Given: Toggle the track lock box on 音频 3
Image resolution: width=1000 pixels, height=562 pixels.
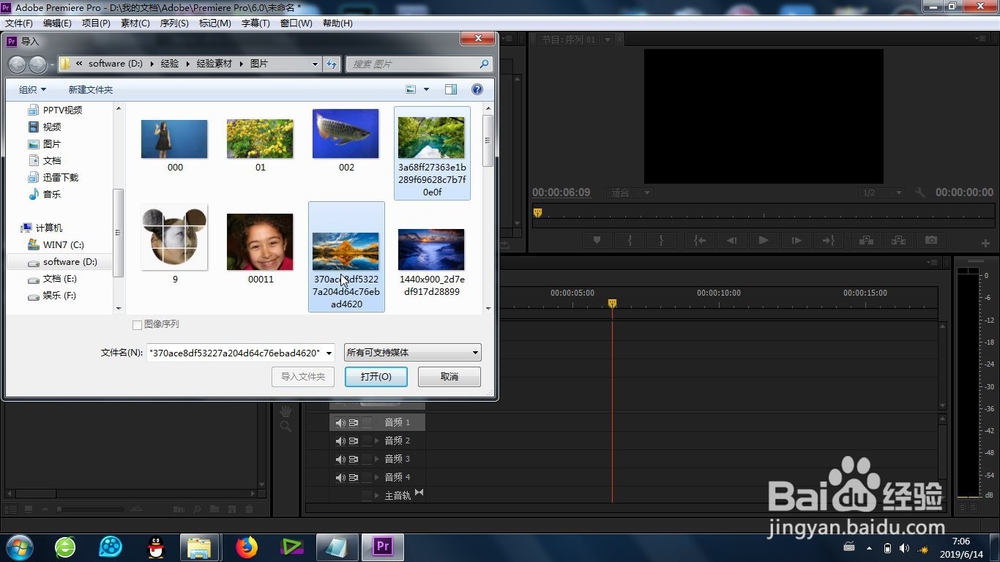Looking at the screenshot, I should (366, 459).
